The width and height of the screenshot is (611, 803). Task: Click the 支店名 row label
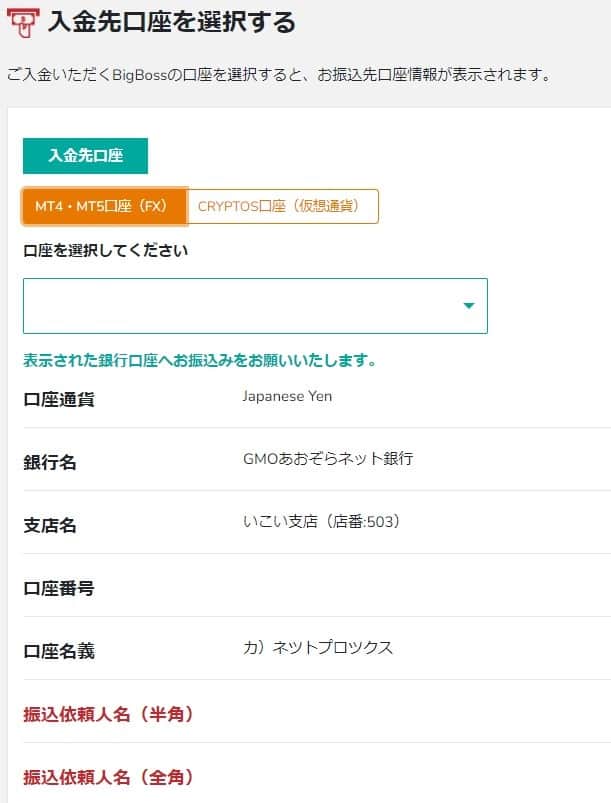[50, 525]
